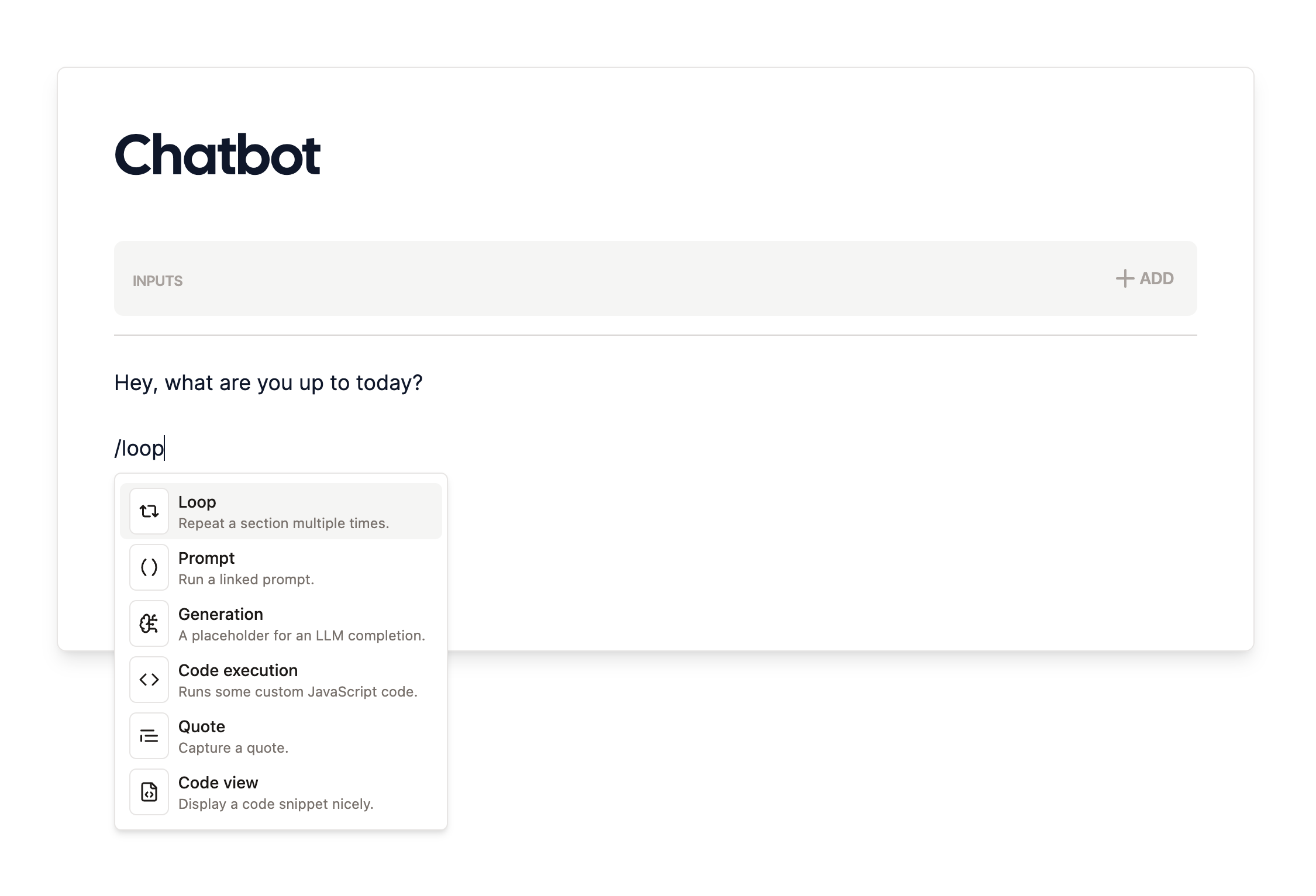This screenshot has width=1316, height=896.
Task: Click "Repeat a section multiple times" description
Action: 283,523
